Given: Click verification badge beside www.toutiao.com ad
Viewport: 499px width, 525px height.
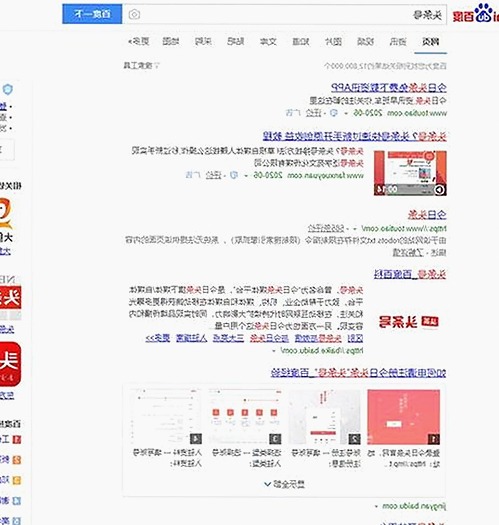Looking at the screenshot, I should pos(334,113).
